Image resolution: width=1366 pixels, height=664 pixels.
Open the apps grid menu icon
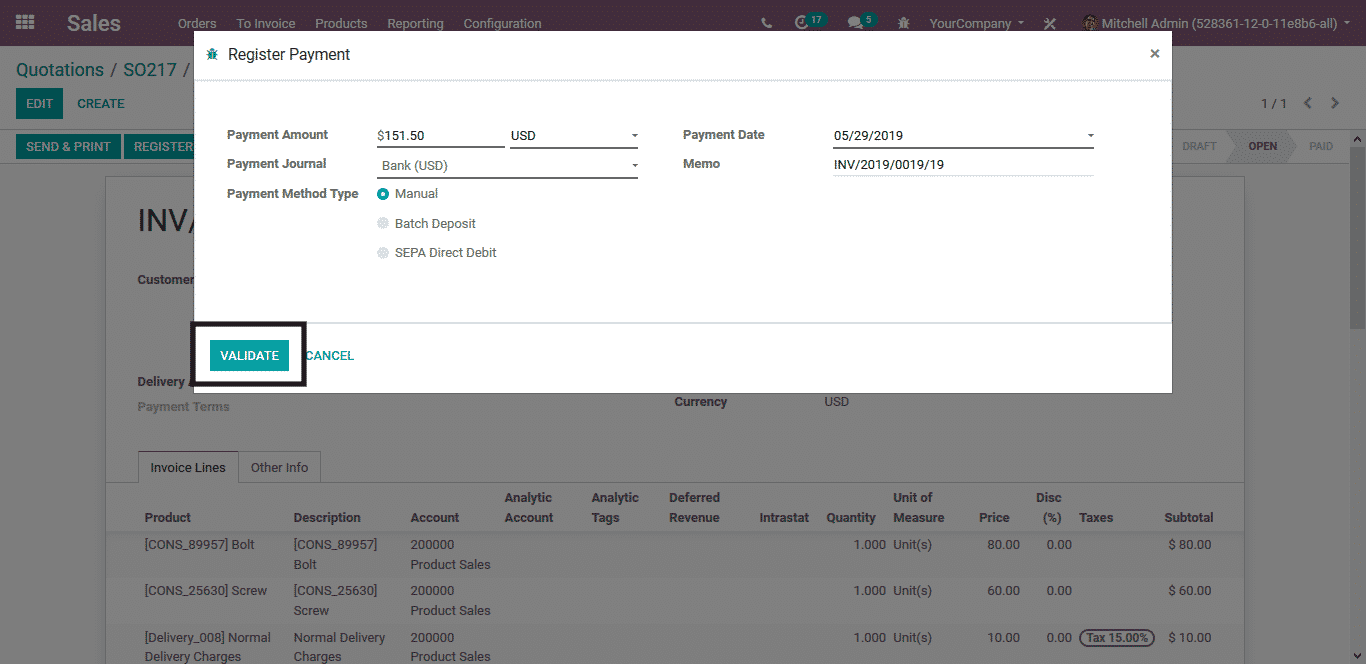pyautogui.click(x=25, y=22)
